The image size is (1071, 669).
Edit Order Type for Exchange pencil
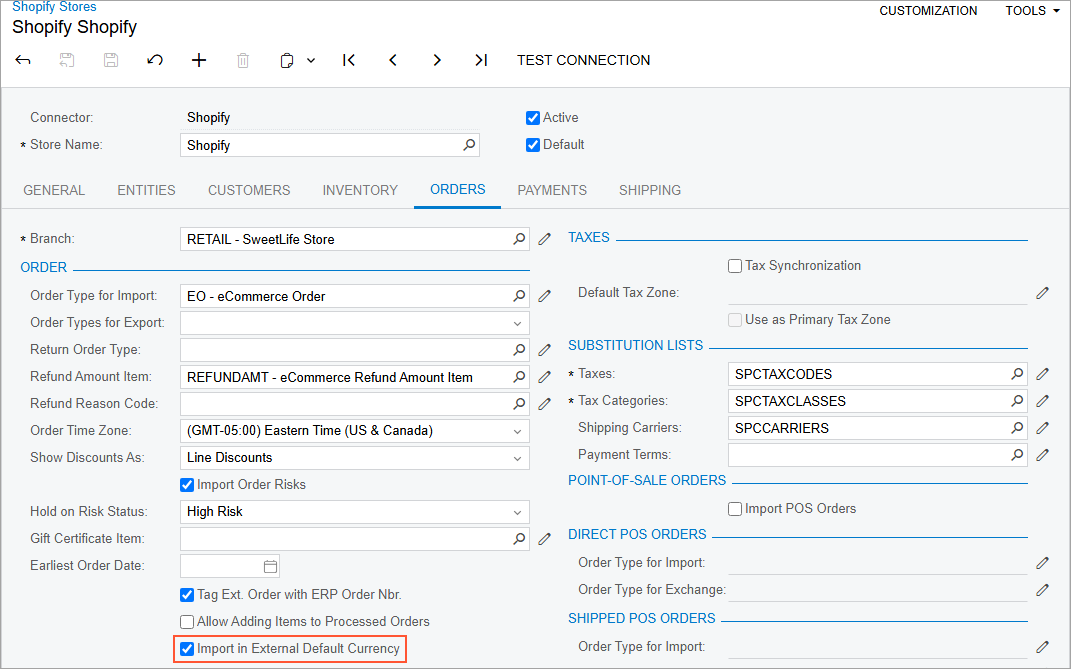1042,589
